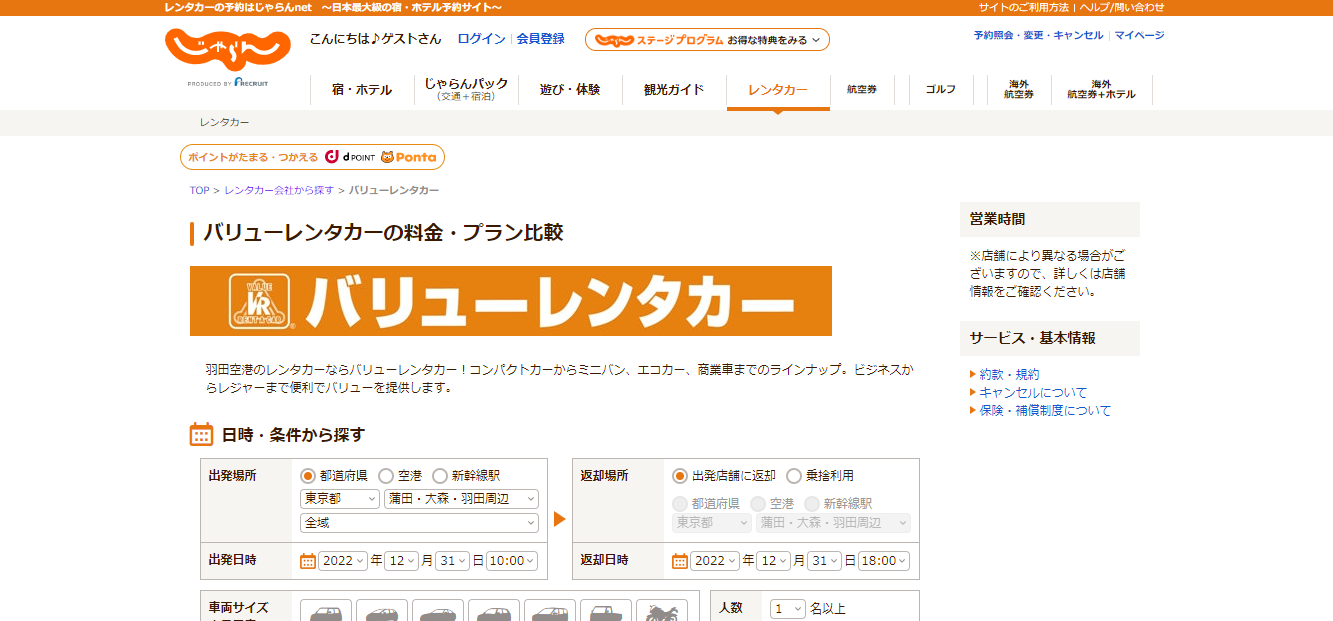Viewport: 1333px width, 621px height.
Task: Click the バリューレンタカー orange banner image
Action: [x=510, y=301]
